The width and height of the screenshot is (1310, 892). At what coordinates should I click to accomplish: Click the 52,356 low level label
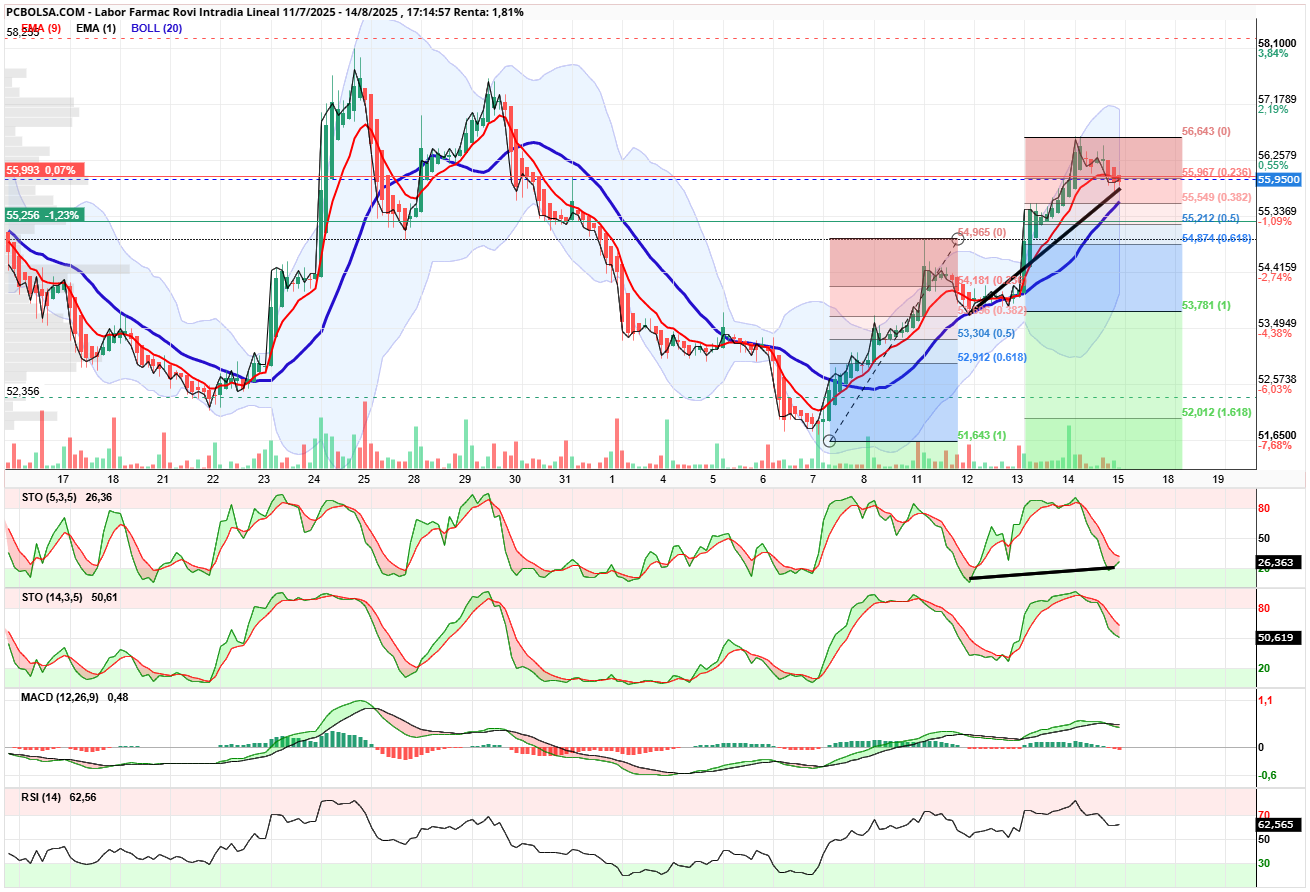(22, 391)
